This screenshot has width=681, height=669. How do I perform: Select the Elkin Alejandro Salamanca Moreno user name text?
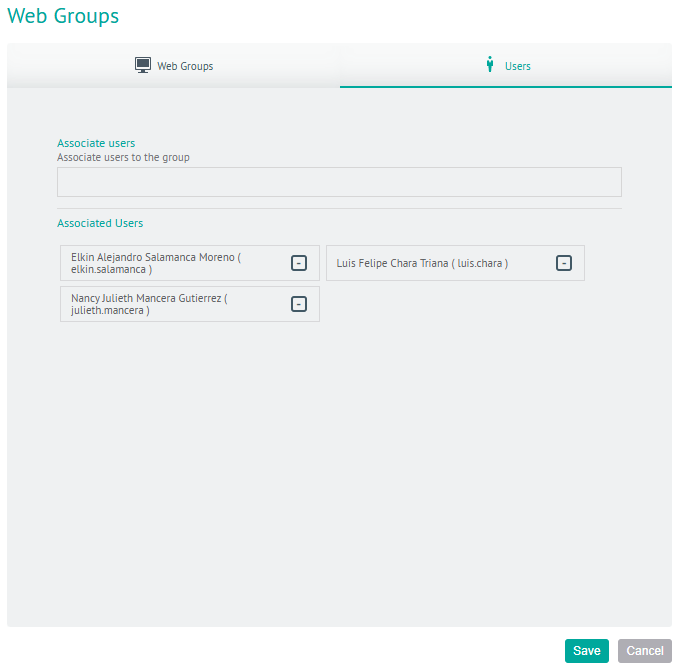click(x=156, y=263)
